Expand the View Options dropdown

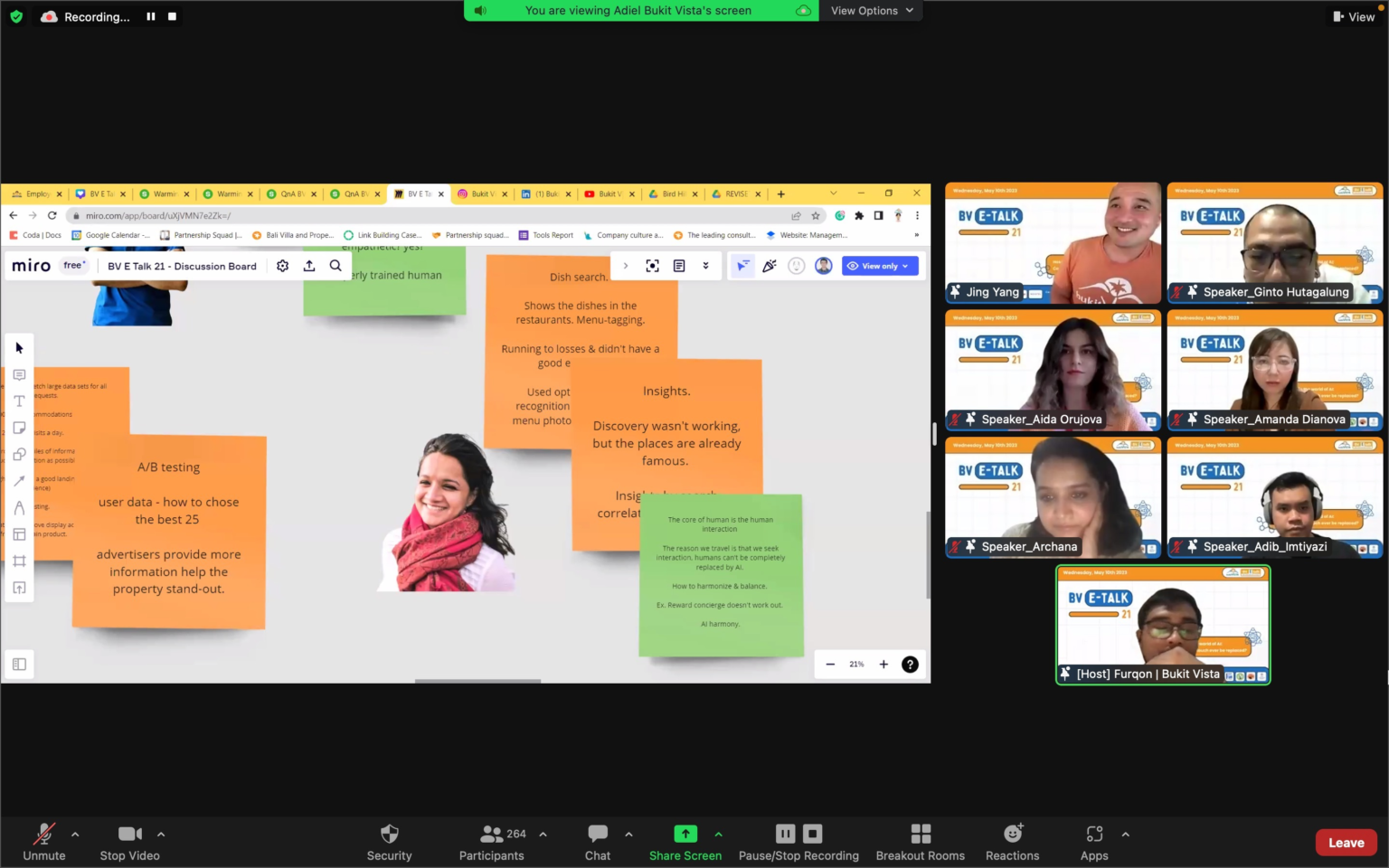872,11
